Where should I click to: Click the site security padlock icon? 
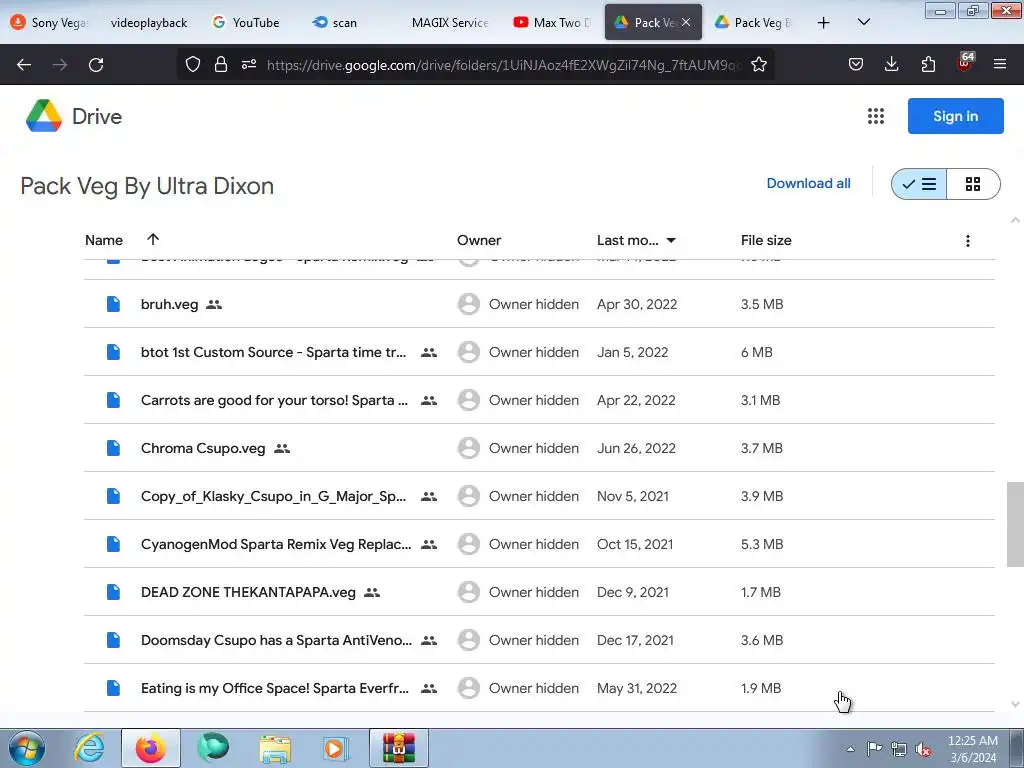coord(221,64)
